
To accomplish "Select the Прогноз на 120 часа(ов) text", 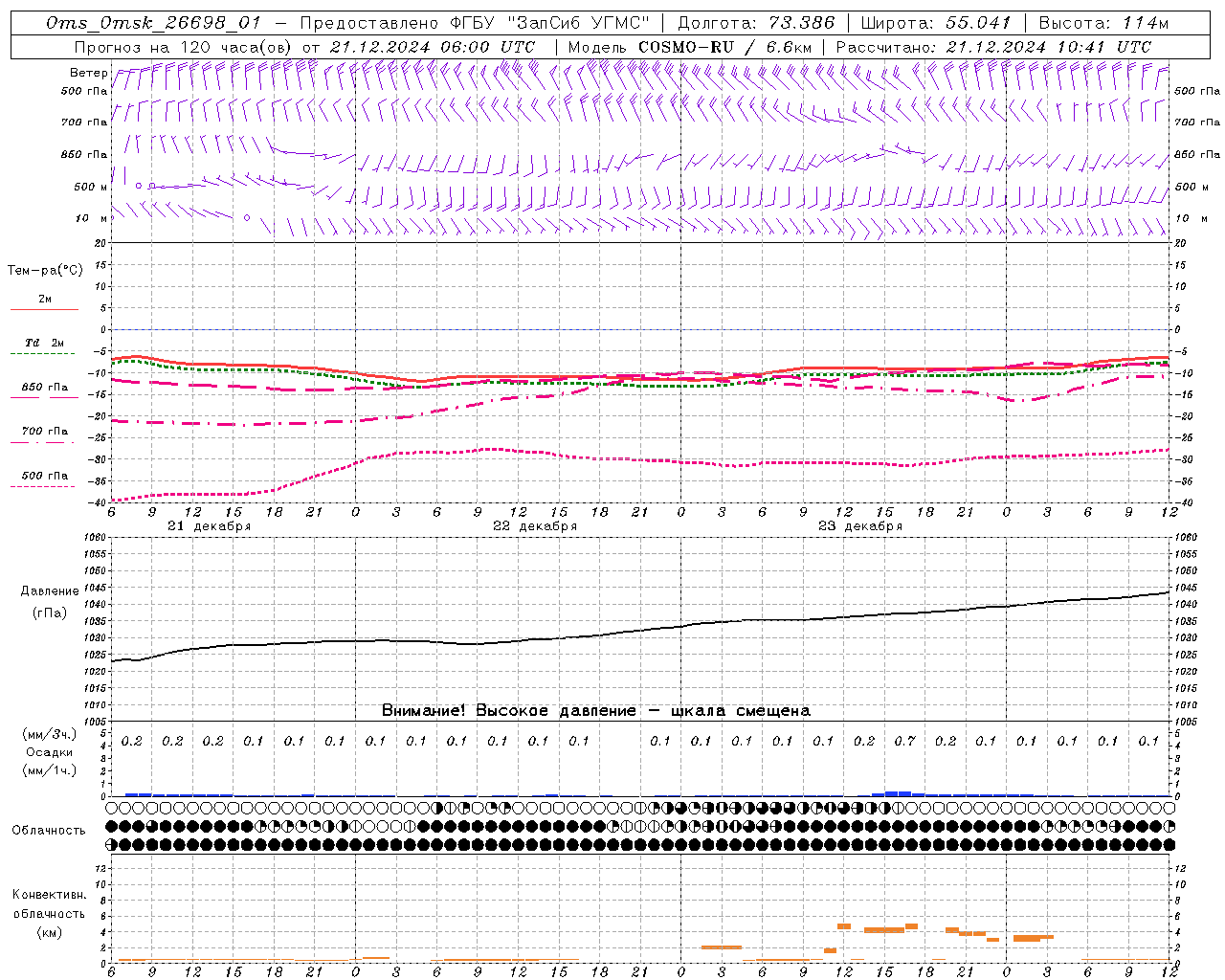I will coord(184,47).
